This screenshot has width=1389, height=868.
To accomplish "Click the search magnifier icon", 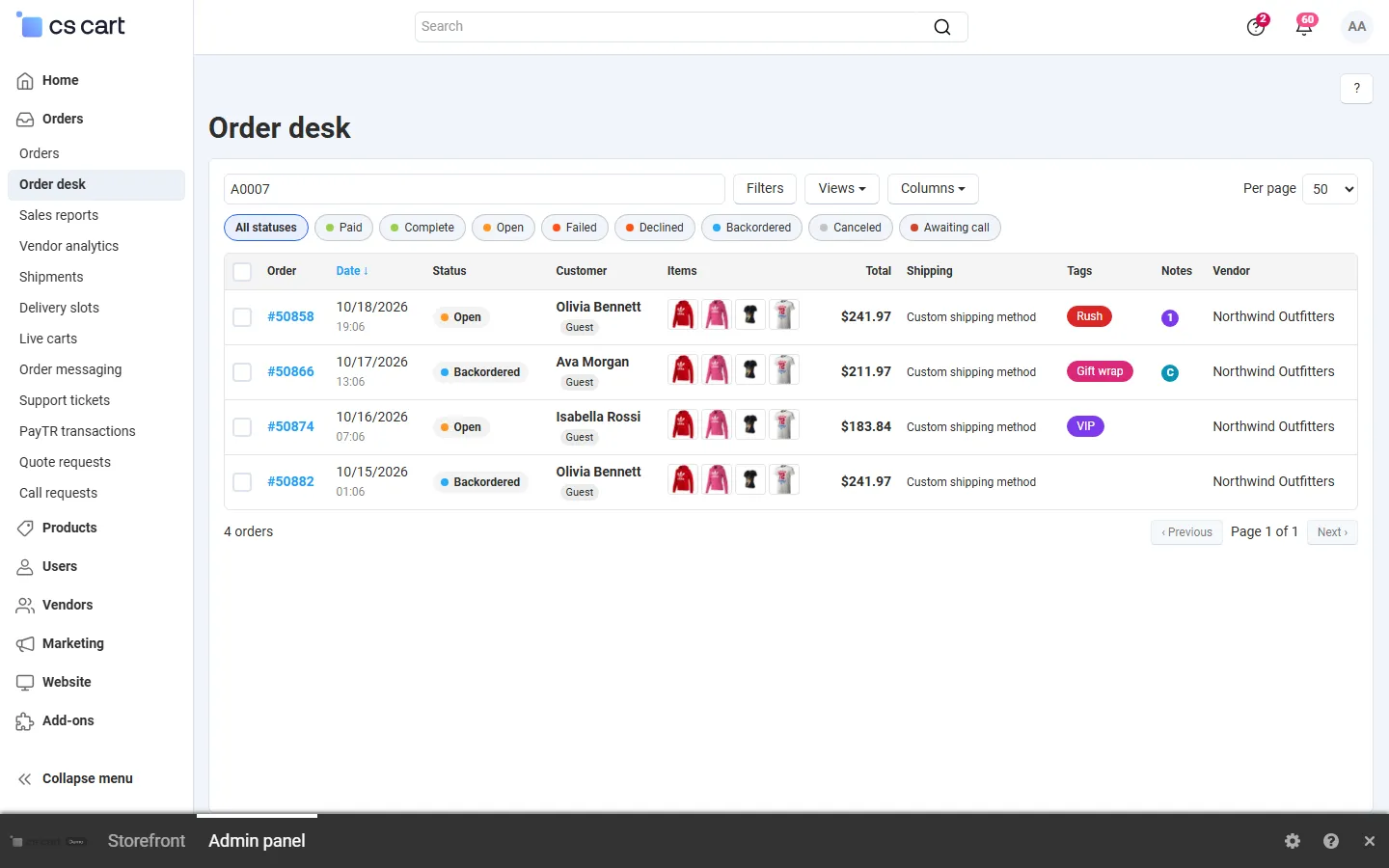I will (942, 27).
